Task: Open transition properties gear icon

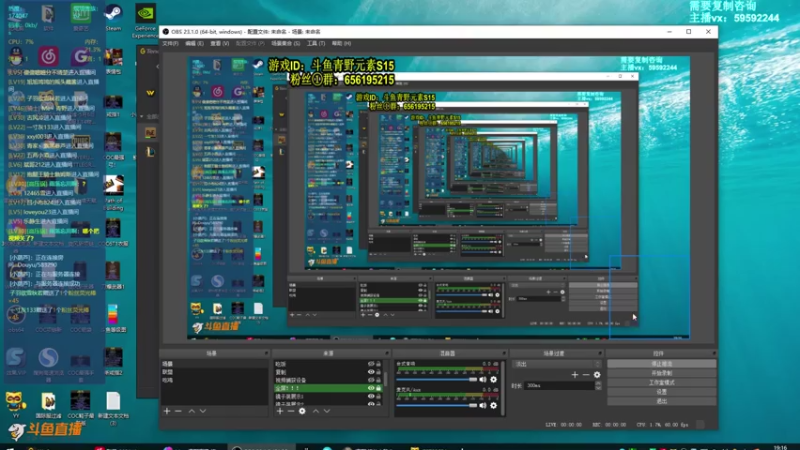Action: [597, 374]
